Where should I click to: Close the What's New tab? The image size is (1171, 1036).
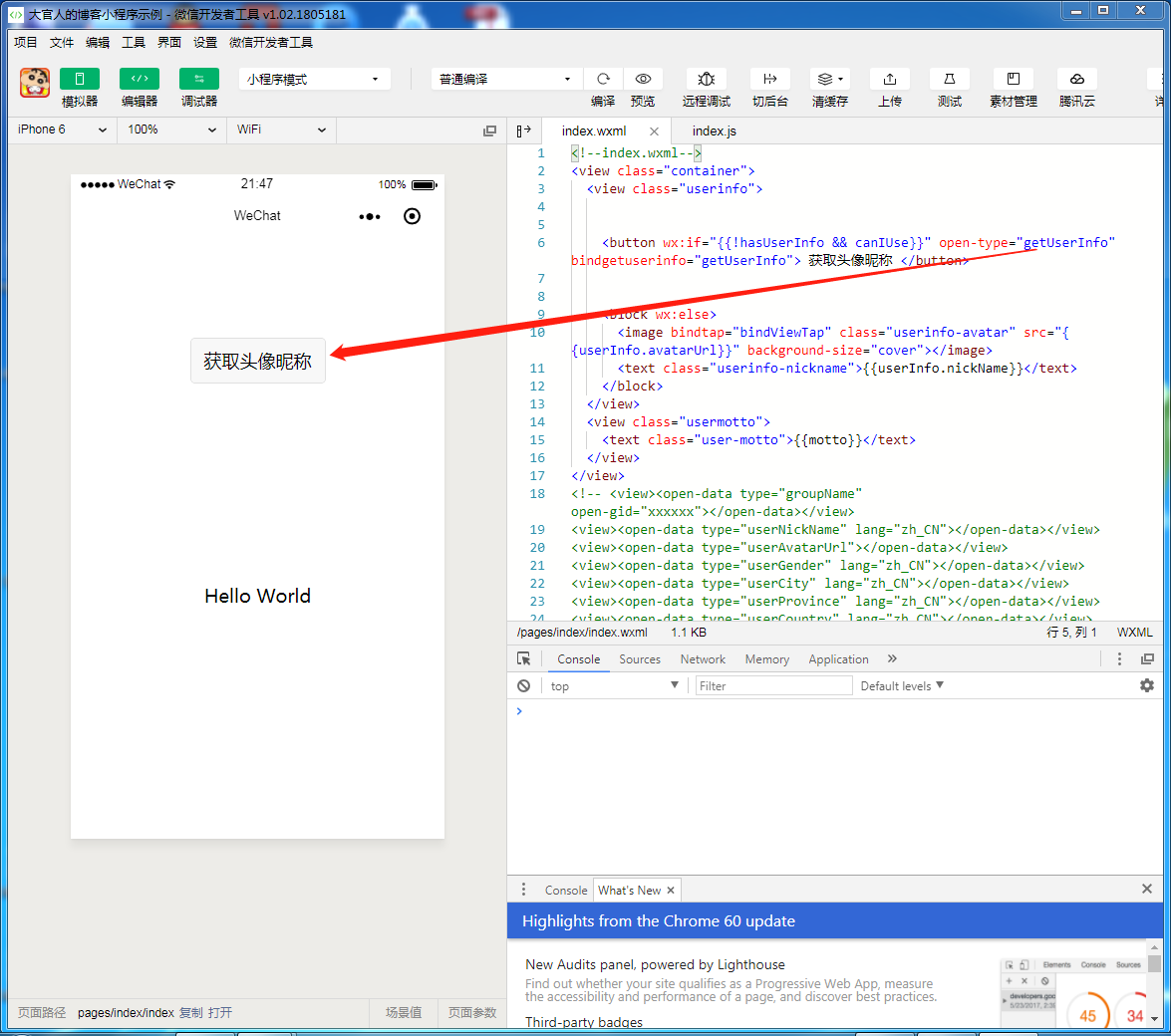click(671, 891)
